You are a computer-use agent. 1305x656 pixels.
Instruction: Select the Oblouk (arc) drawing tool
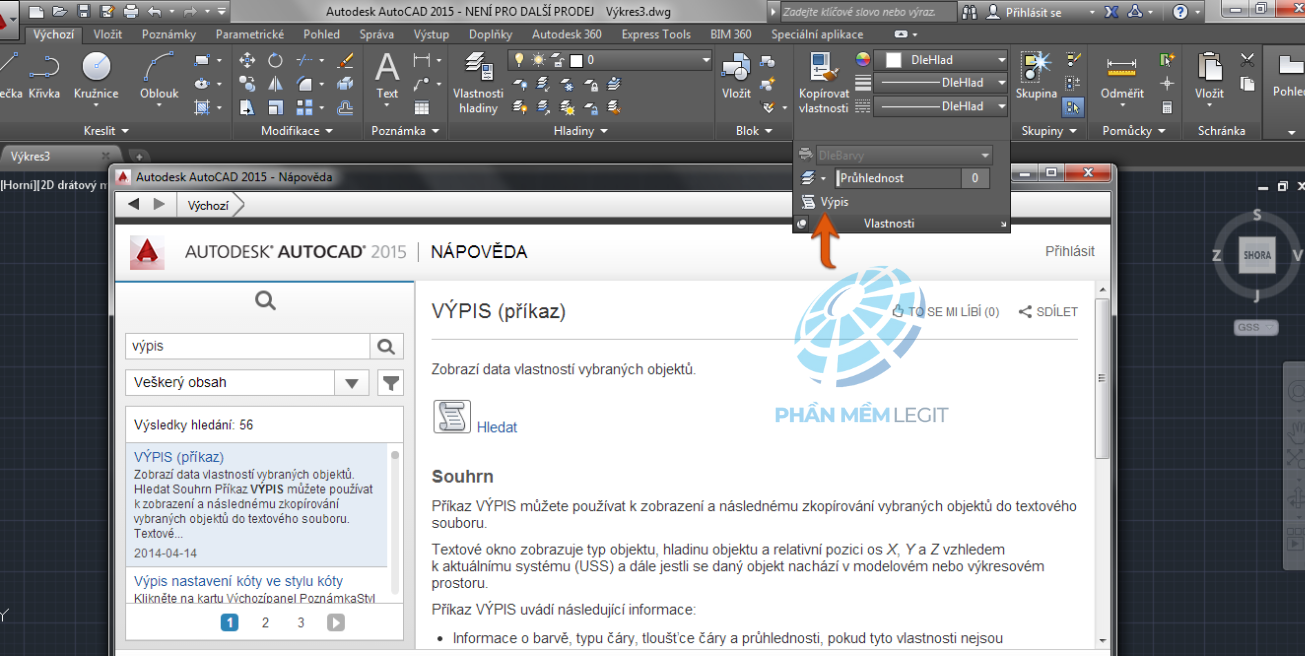tap(159, 76)
